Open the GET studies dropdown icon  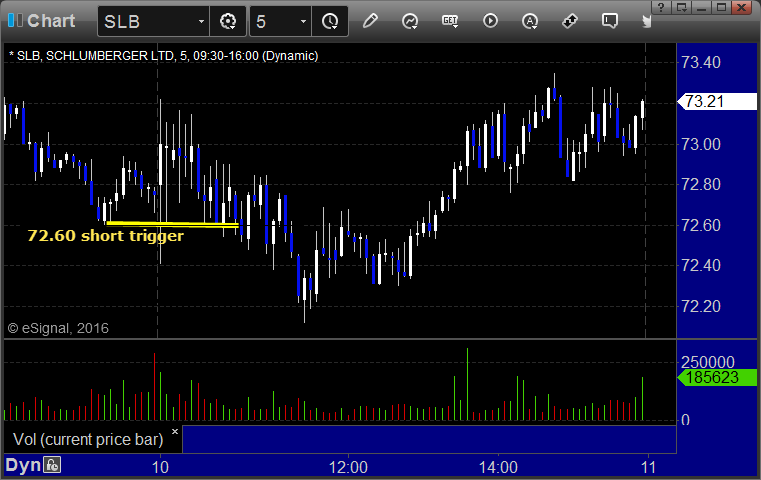click(450, 21)
